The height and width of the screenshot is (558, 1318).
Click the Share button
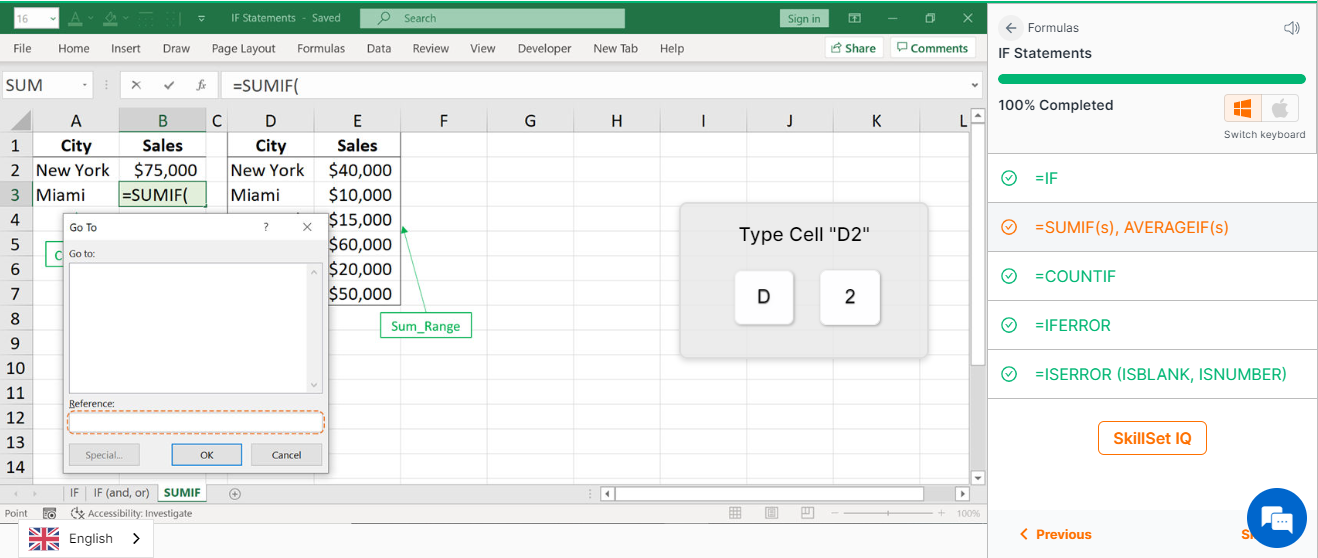coord(853,48)
